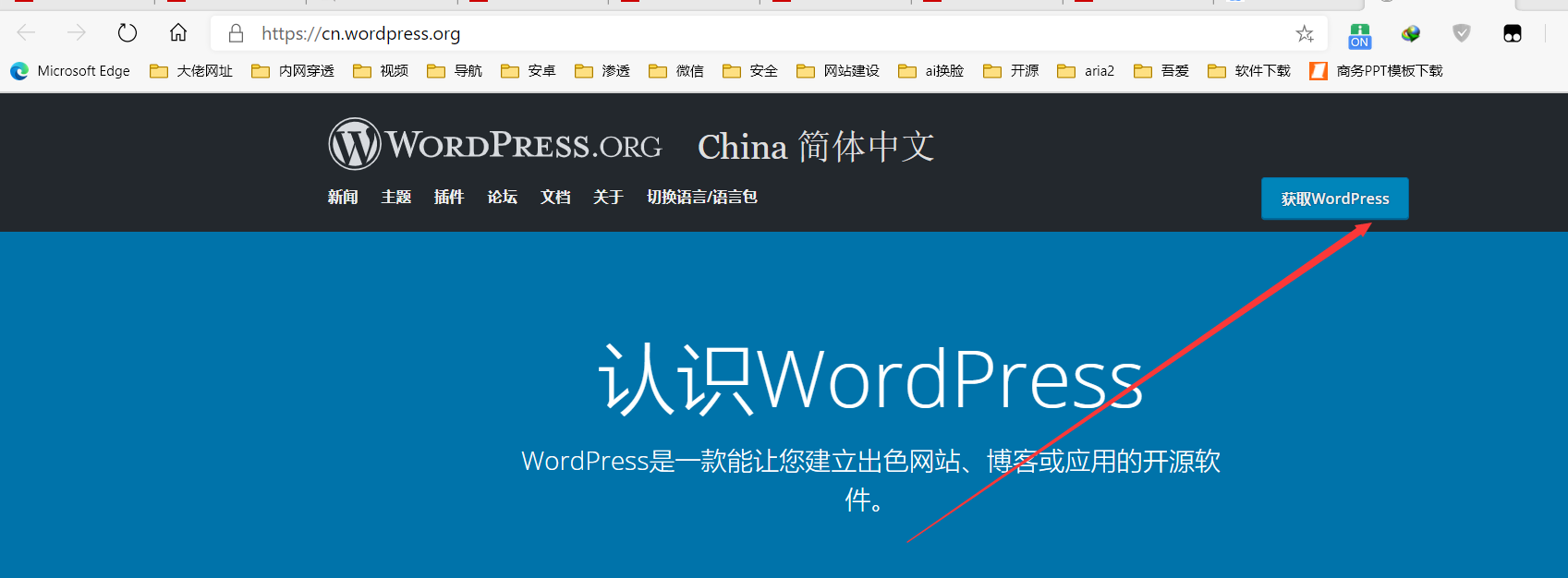Open the 安卓 bookmark folder

(x=529, y=71)
